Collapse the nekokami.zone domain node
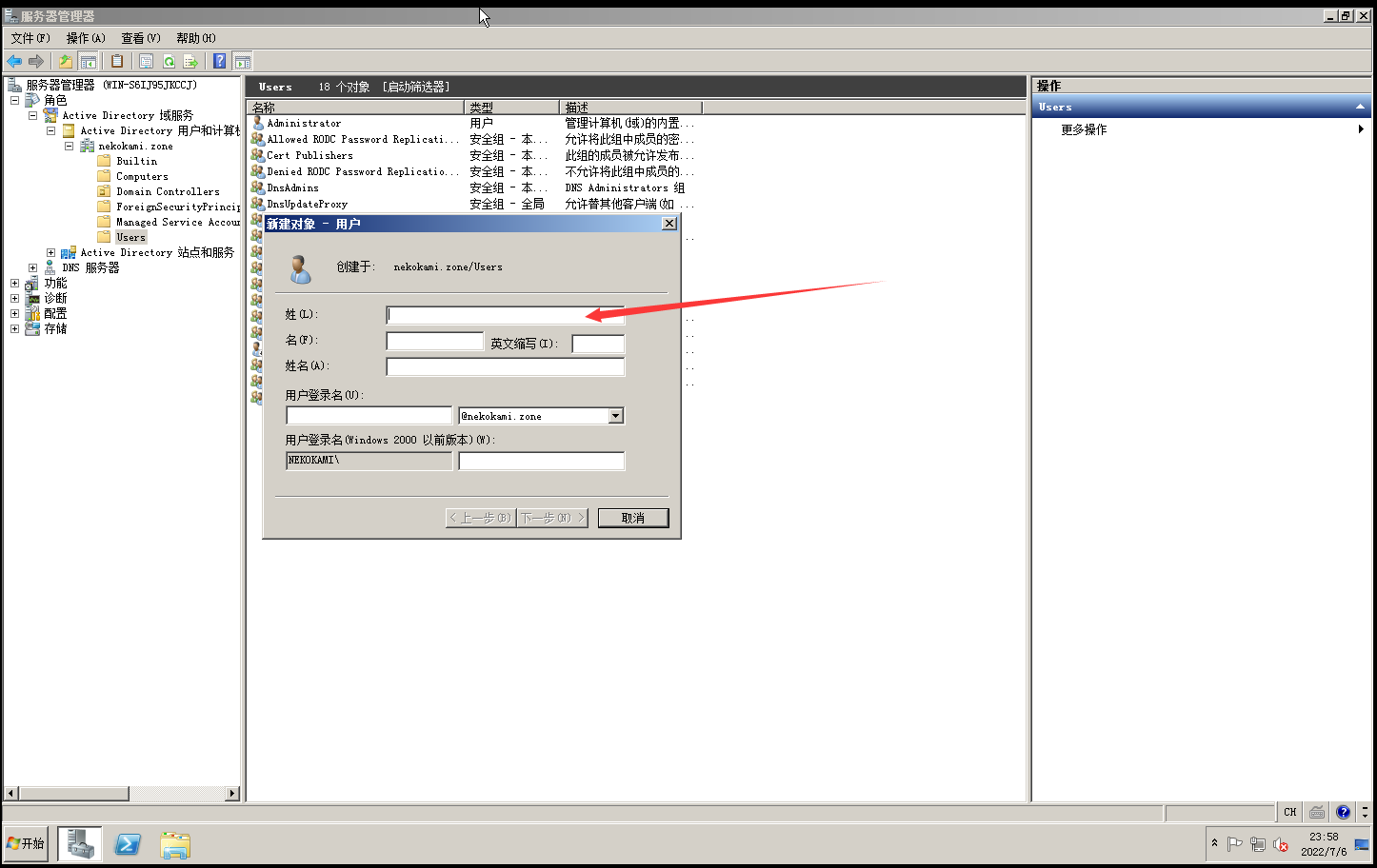 point(69,146)
